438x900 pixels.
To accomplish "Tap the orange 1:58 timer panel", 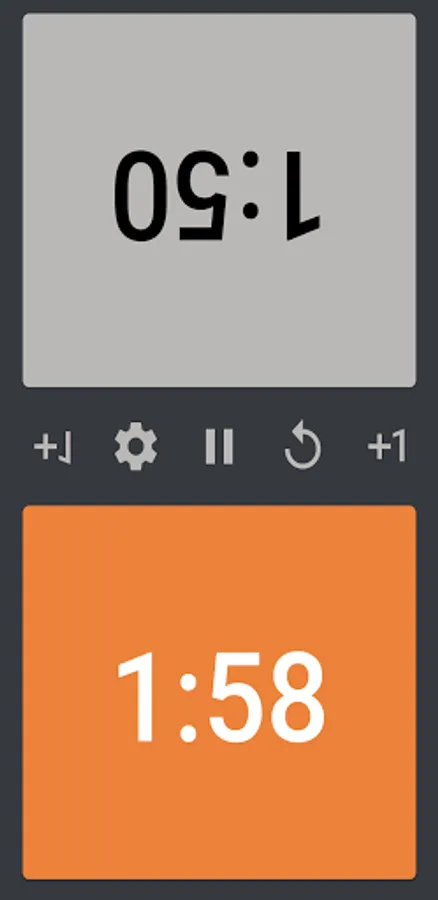I will tap(219, 692).
